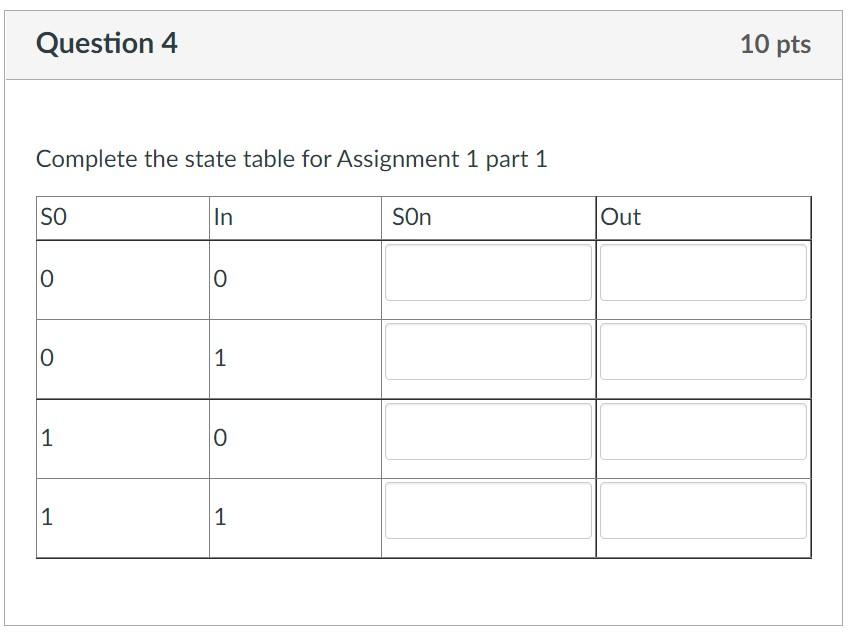
Task: Click the Out column header
Action: click(702, 216)
